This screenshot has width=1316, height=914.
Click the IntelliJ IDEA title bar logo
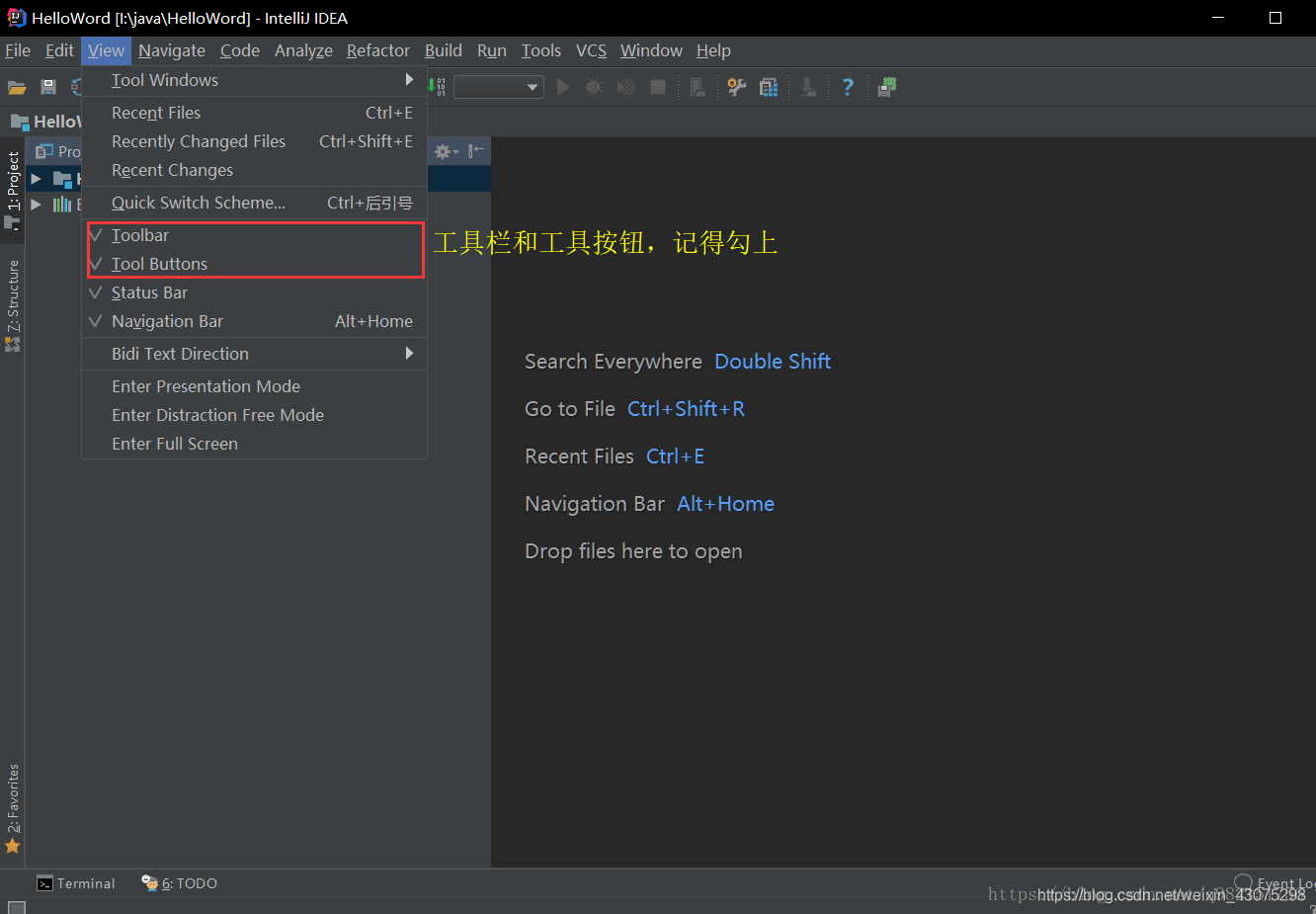pyautogui.click(x=16, y=17)
